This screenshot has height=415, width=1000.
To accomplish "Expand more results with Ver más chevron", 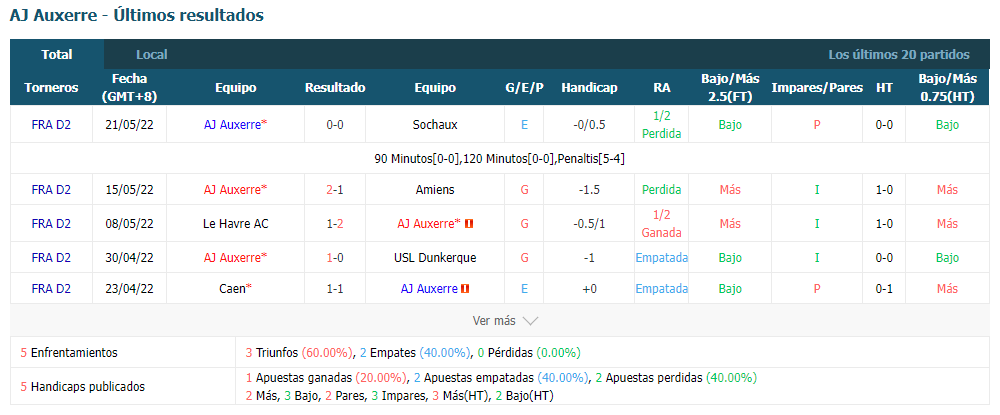I will point(531,321).
